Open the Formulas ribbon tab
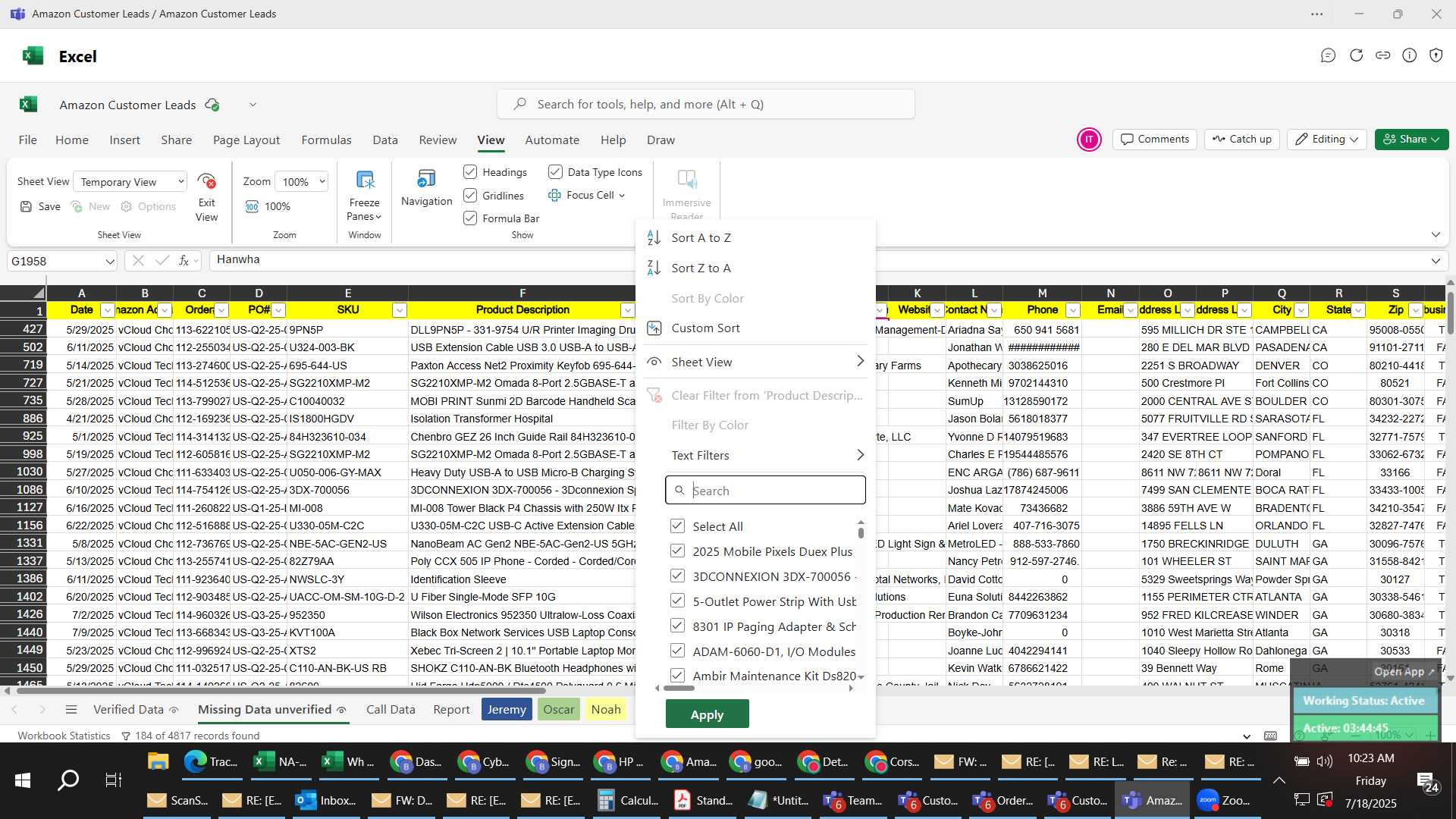This screenshot has height=819, width=1456. point(326,140)
